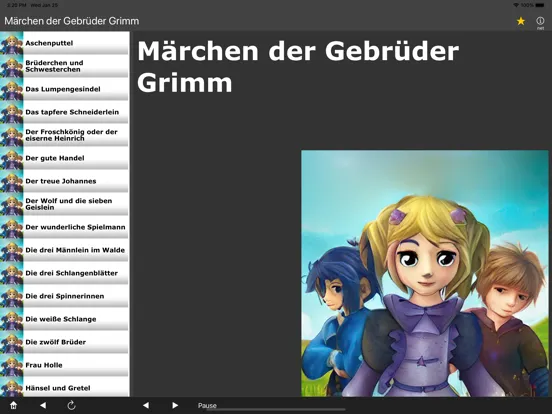Image resolution: width=552 pixels, height=414 pixels.
Task: Tap the thumbnail beside Der gute Handel
Action: 12,158
